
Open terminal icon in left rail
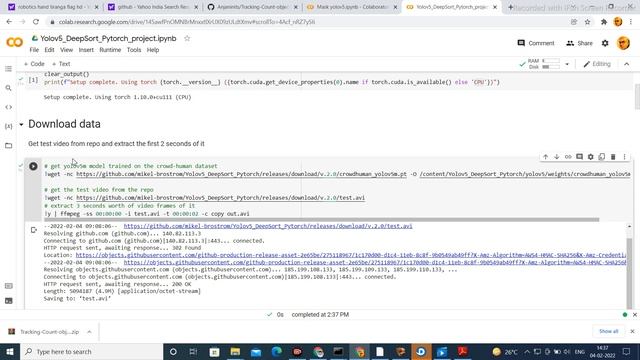9,301
